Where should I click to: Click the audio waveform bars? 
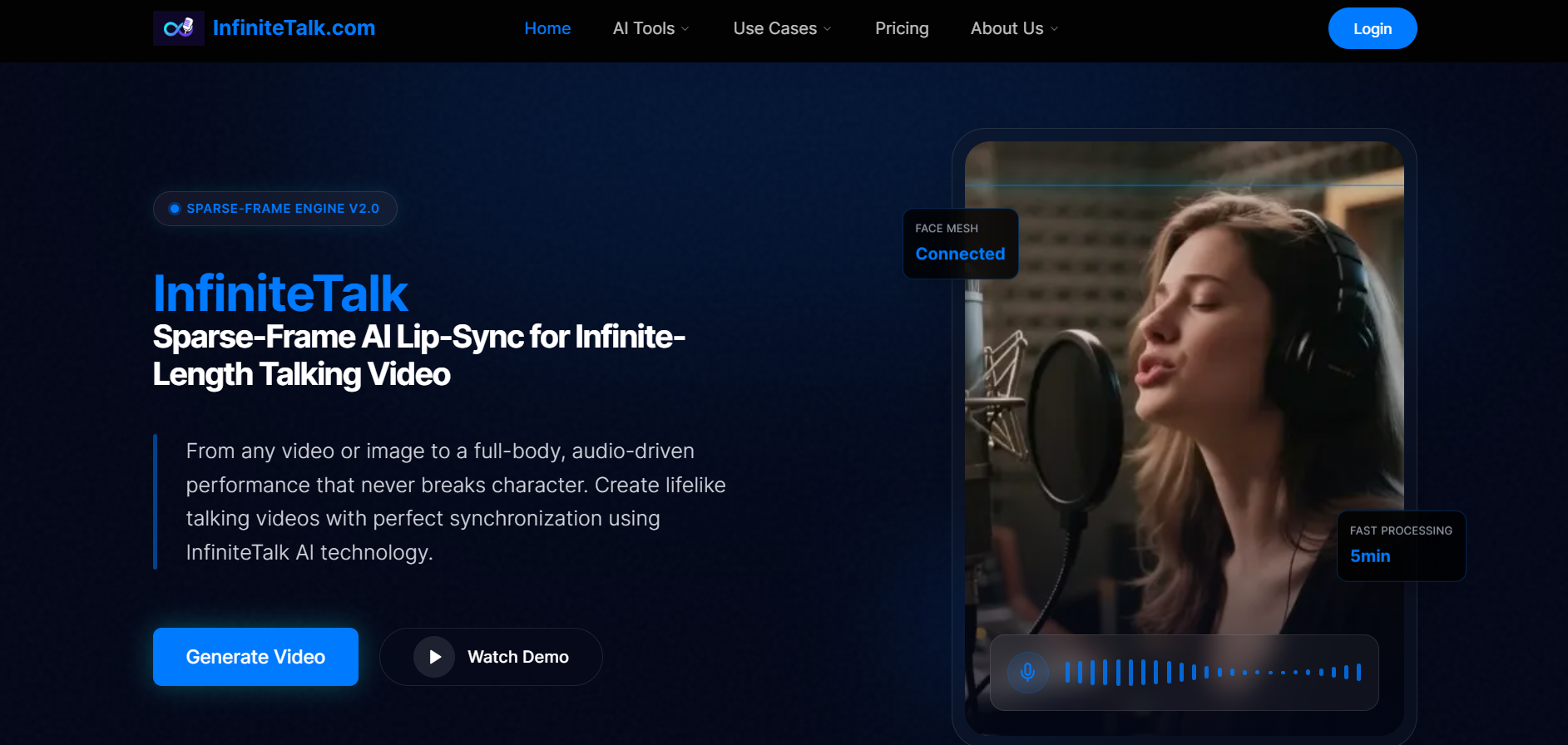[x=1213, y=672]
